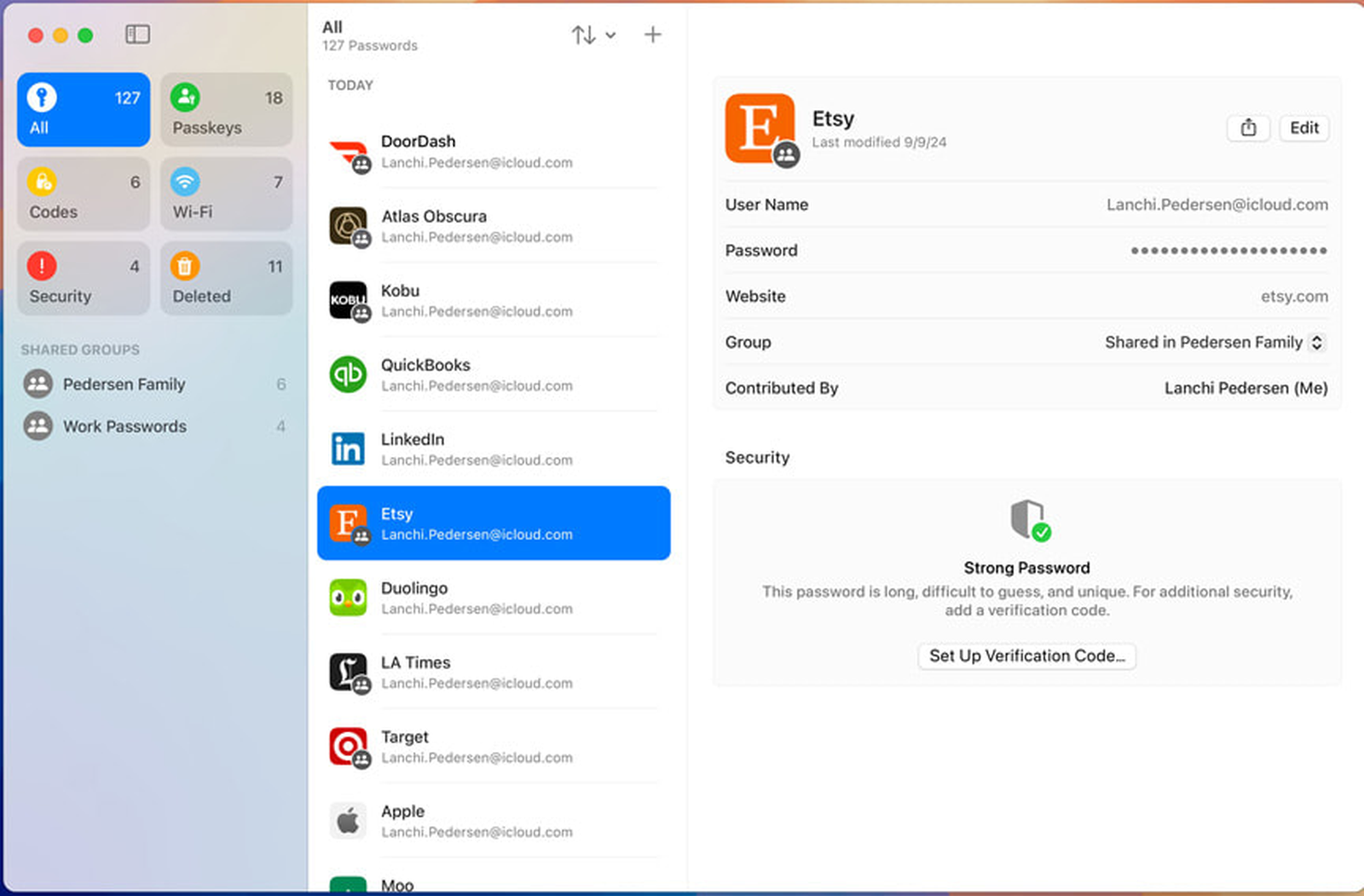Viewport: 1364px width, 896px height.
Task: Select the DoorDash entry
Action: pyautogui.click(x=494, y=152)
